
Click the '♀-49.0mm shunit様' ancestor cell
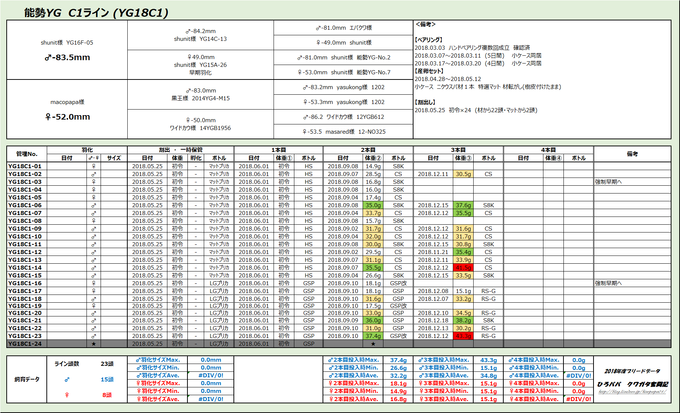click(x=343, y=43)
